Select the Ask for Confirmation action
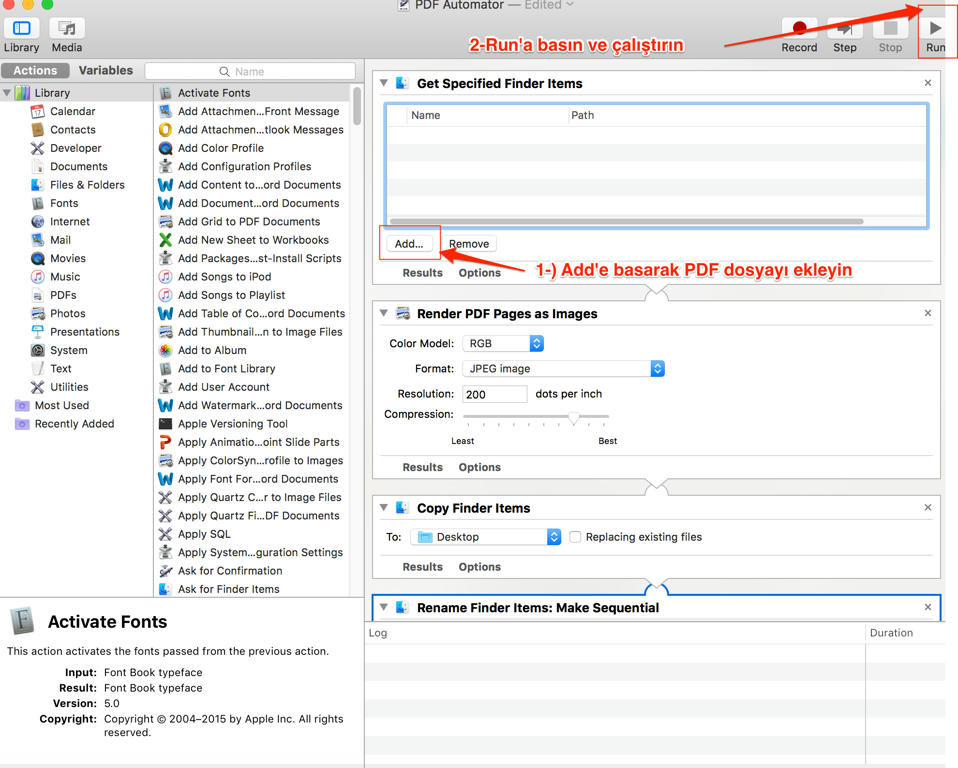The height and width of the screenshot is (768, 958). (x=230, y=571)
